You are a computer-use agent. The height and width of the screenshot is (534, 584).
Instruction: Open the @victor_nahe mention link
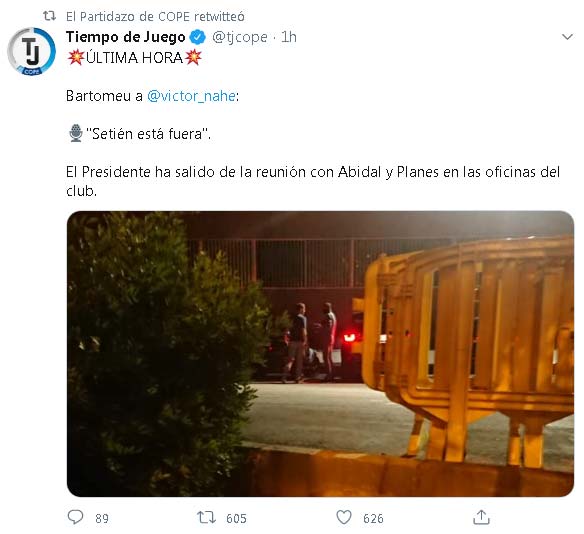[191, 96]
